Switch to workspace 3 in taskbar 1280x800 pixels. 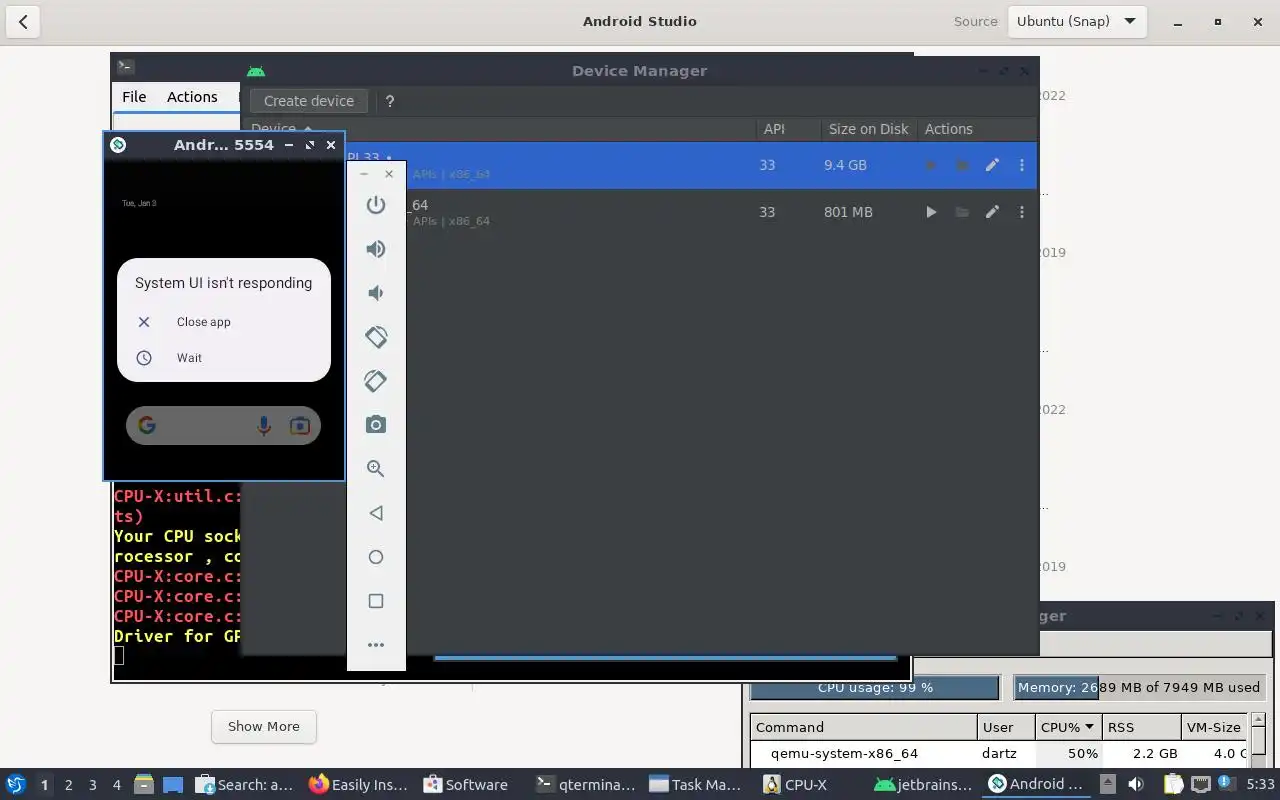[x=92, y=785]
